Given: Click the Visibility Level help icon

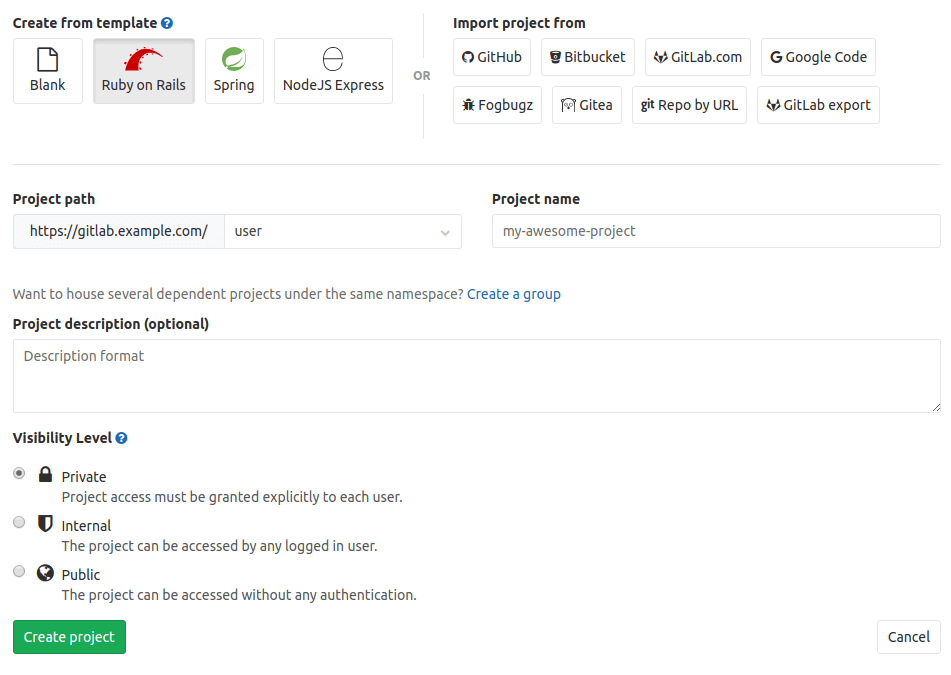Looking at the screenshot, I should click(121, 437).
